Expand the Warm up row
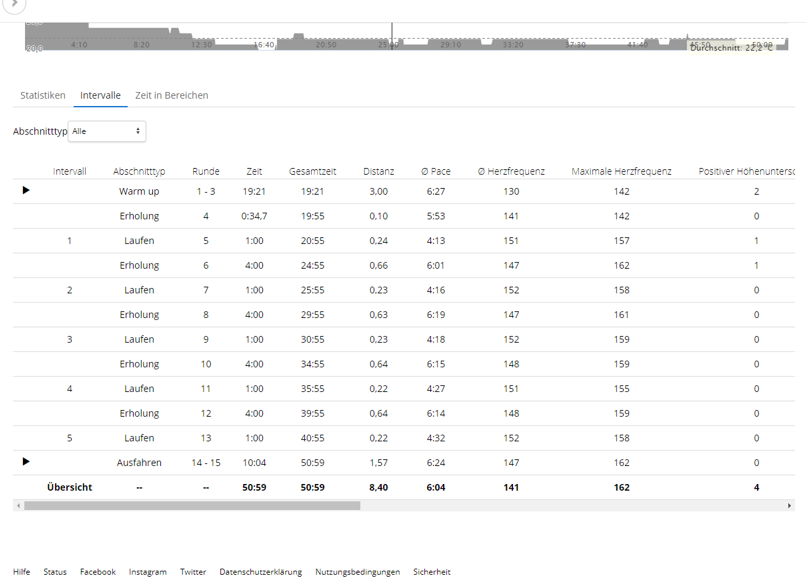806x578 pixels. pyautogui.click(x=26, y=190)
